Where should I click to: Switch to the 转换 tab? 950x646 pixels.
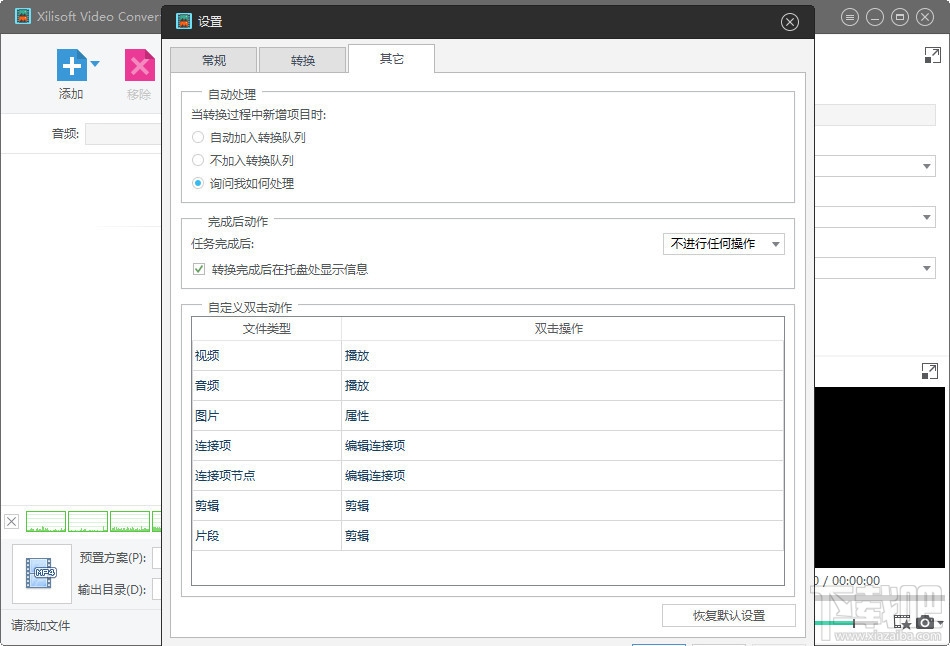[x=302, y=60]
